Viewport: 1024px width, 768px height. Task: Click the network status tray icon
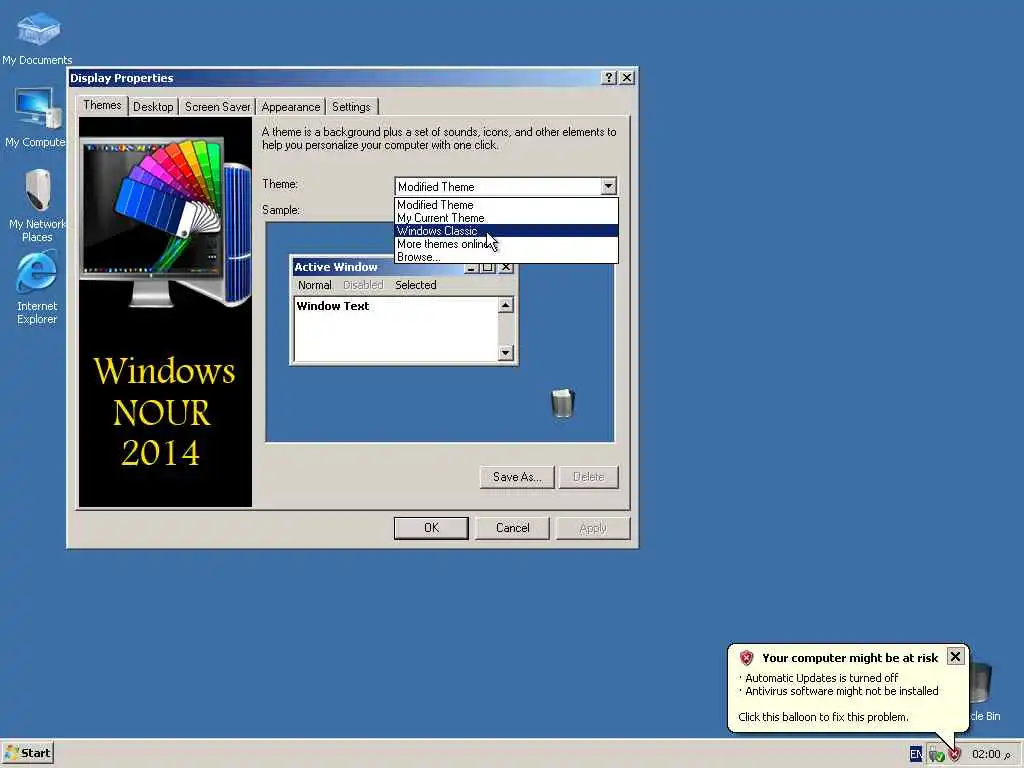(x=936, y=755)
